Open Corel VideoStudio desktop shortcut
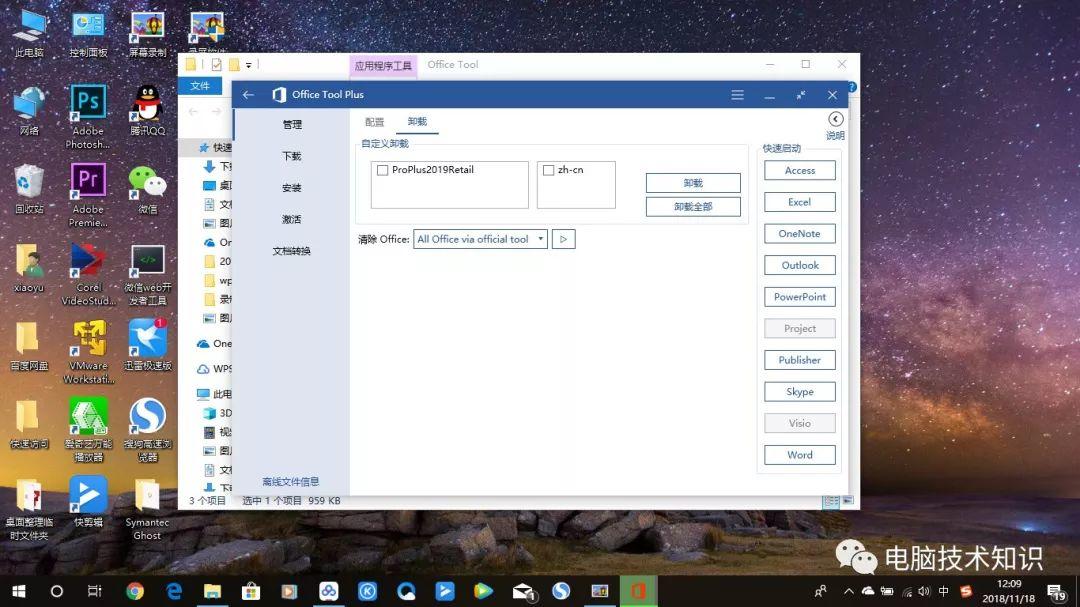This screenshot has height=607, width=1080. click(x=88, y=274)
